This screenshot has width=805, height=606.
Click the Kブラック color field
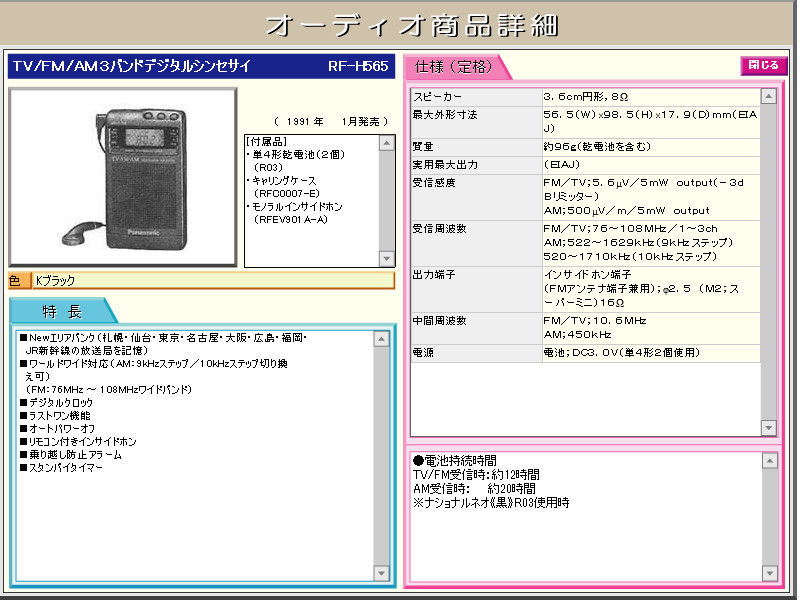pos(213,280)
